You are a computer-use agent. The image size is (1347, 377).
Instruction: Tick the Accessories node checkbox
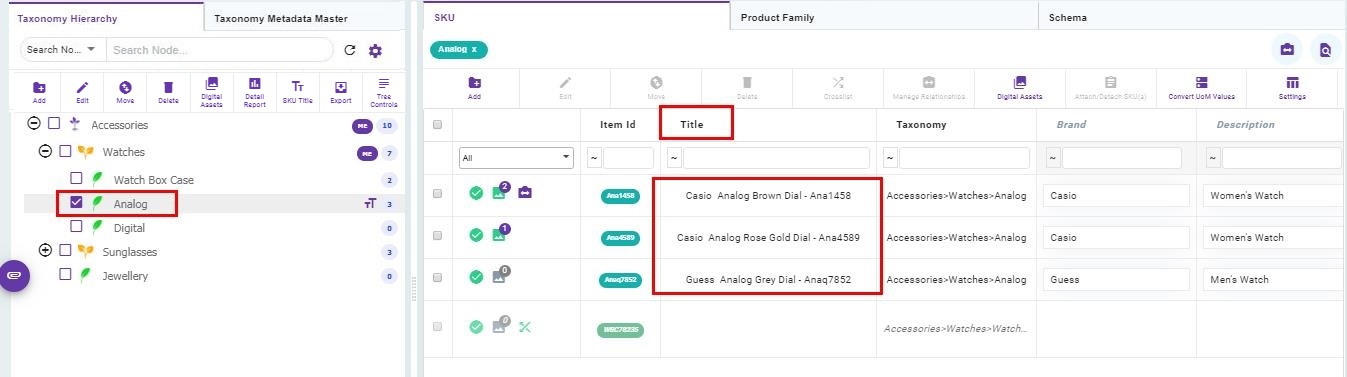coord(54,124)
